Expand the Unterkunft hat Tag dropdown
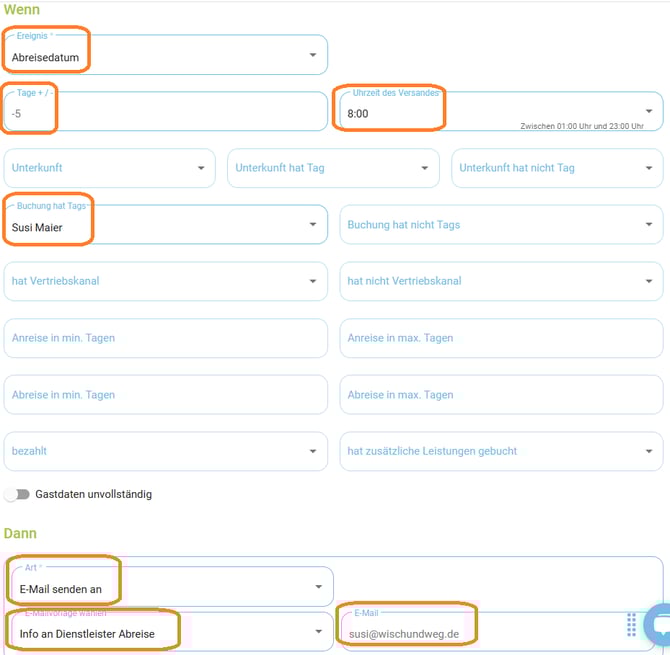This screenshot has height=655, width=670. tap(333, 168)
